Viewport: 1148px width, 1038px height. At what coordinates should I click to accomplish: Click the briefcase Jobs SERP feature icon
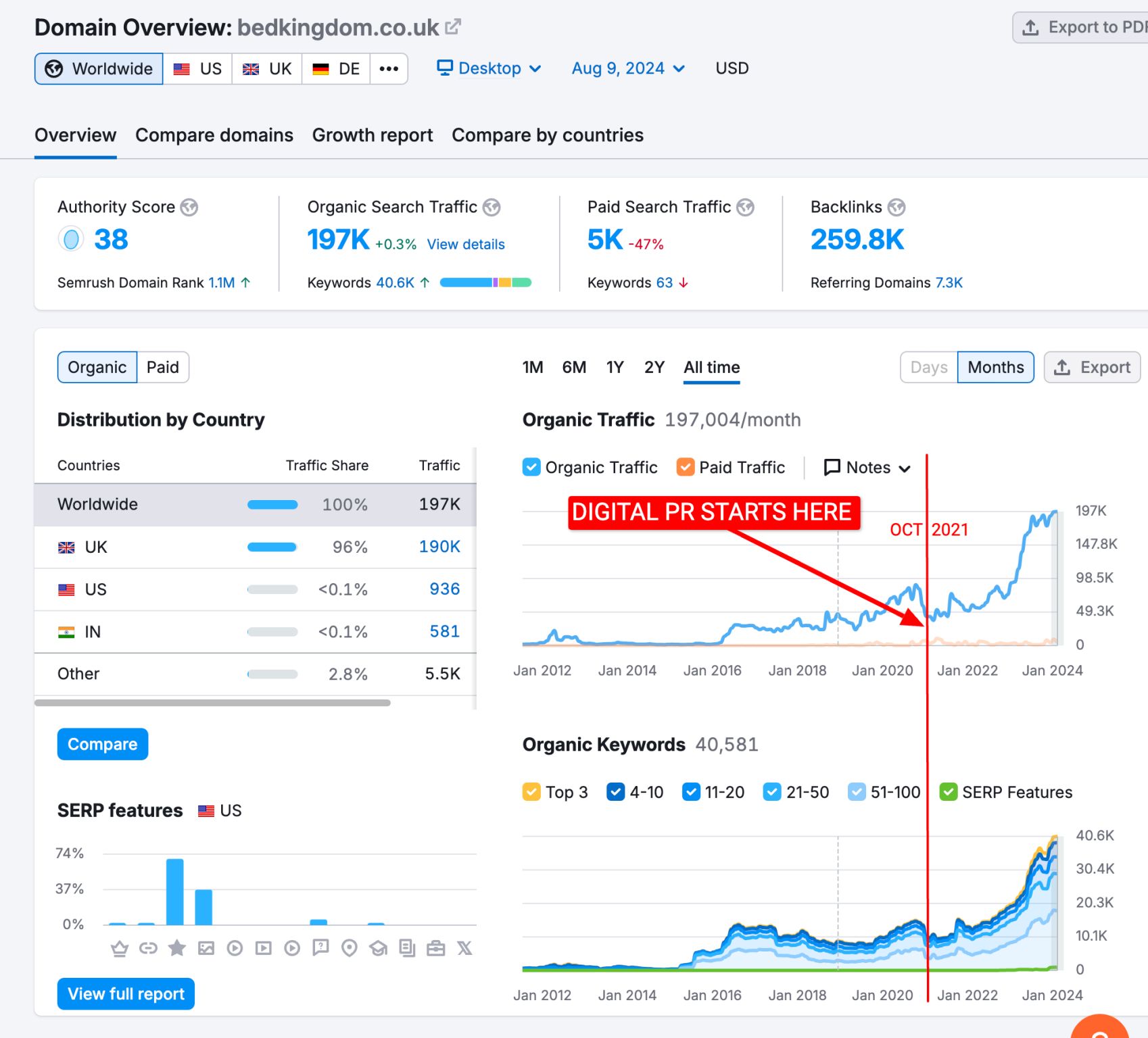coord(436,948)
